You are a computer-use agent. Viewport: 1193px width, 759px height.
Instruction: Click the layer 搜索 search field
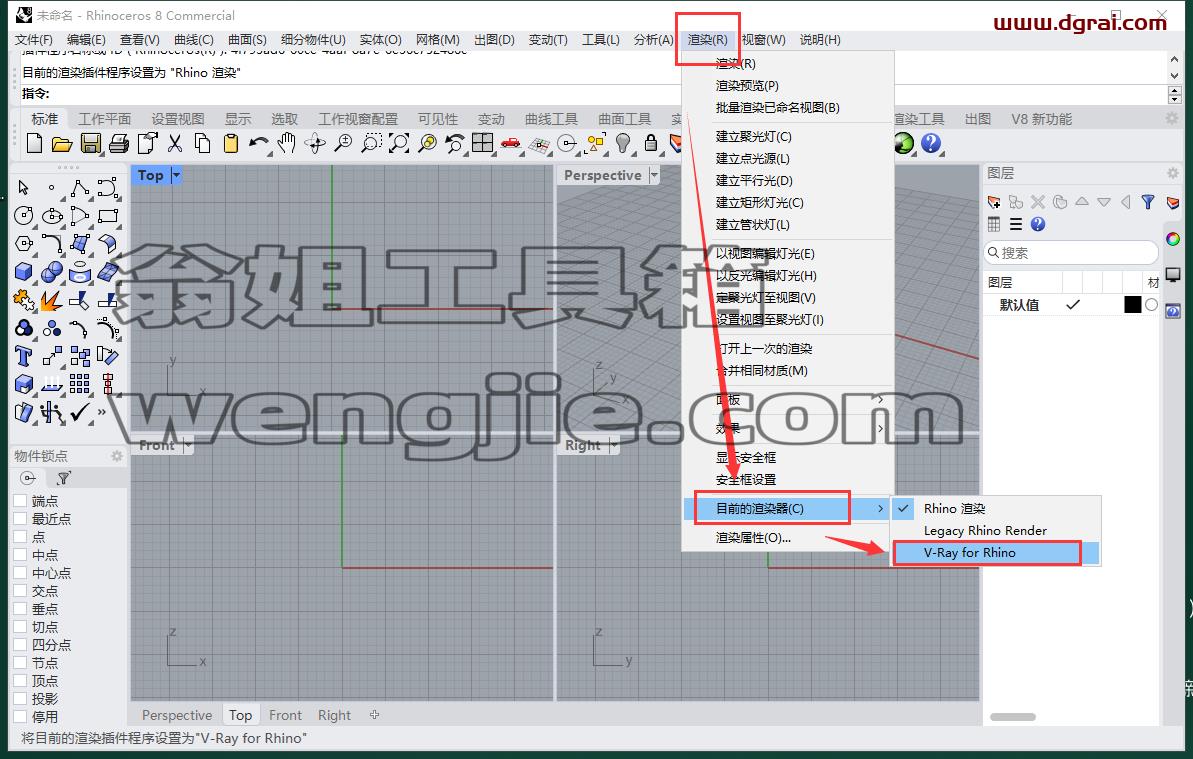point(1071,252)
